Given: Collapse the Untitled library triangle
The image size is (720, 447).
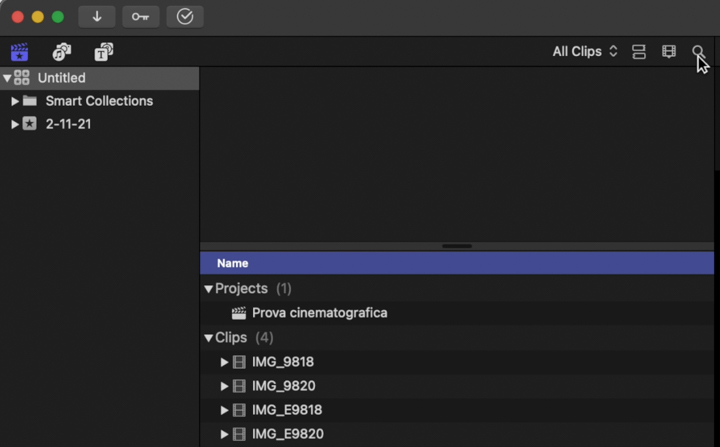Looking at the screenshot, I should point(7,78).
